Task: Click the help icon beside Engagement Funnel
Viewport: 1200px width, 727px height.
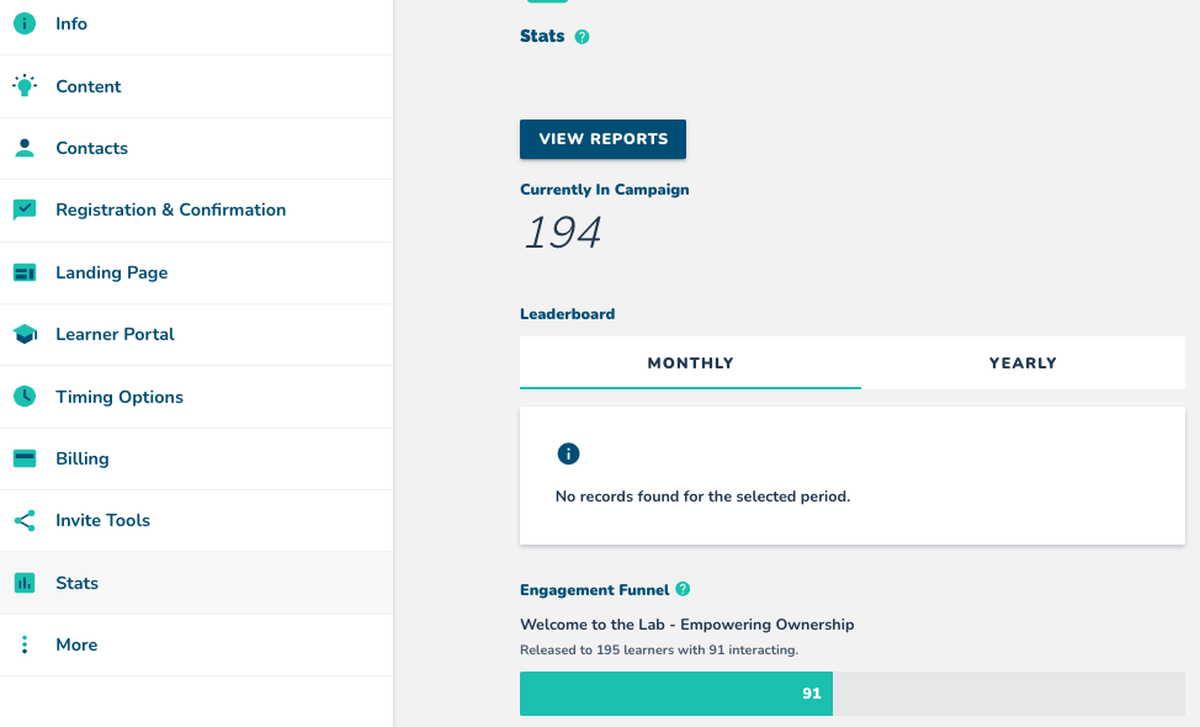Action: pos(683,589)
